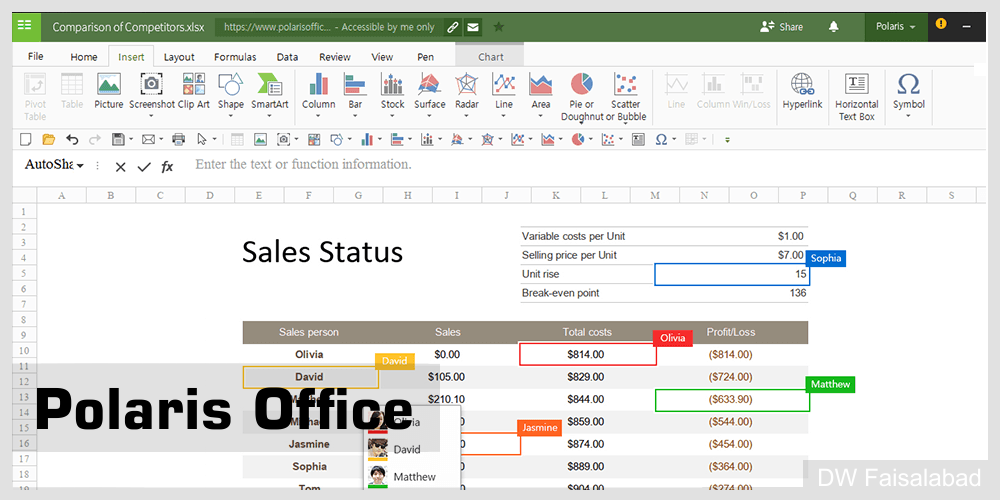This screenshot has height=500, width=1000.
Task: Cancel the formula entry with X
Action: coord(120,167)
